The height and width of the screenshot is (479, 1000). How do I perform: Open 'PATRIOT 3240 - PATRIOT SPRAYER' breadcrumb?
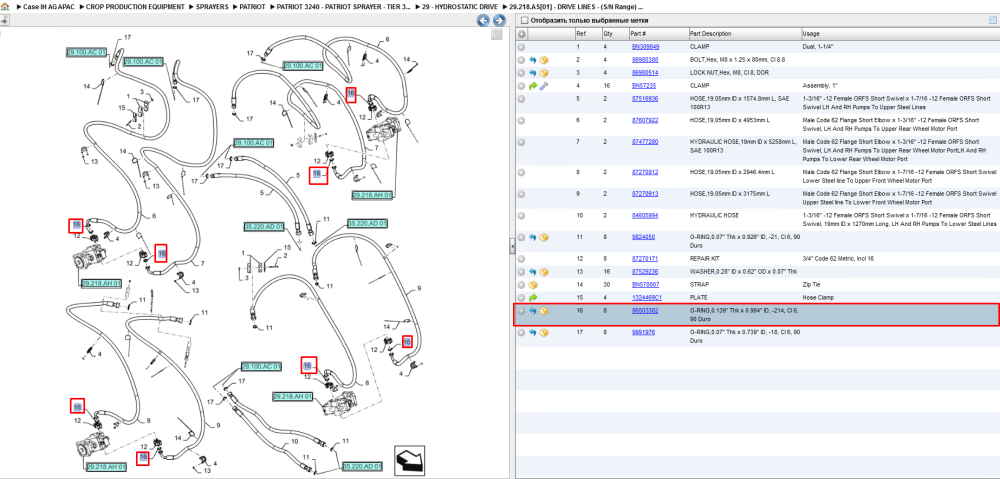click(x=343, y=6)
